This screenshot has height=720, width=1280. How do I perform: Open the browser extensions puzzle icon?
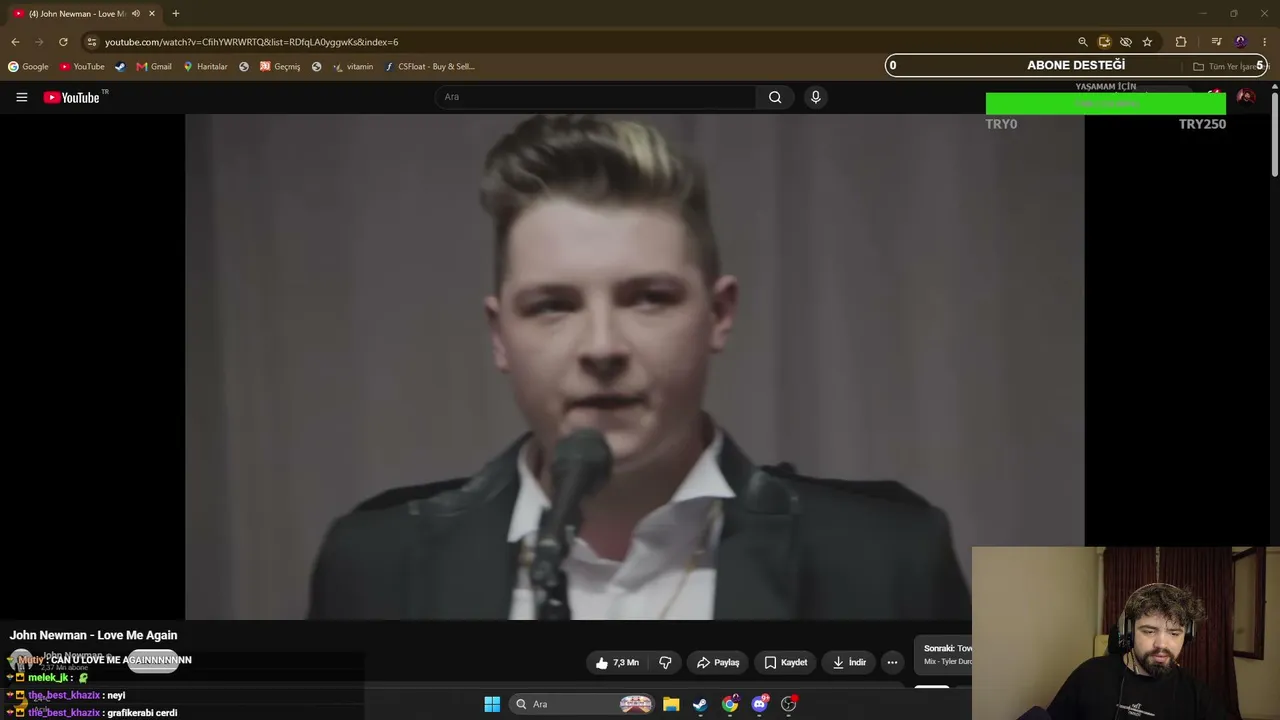coord(1181,42)
